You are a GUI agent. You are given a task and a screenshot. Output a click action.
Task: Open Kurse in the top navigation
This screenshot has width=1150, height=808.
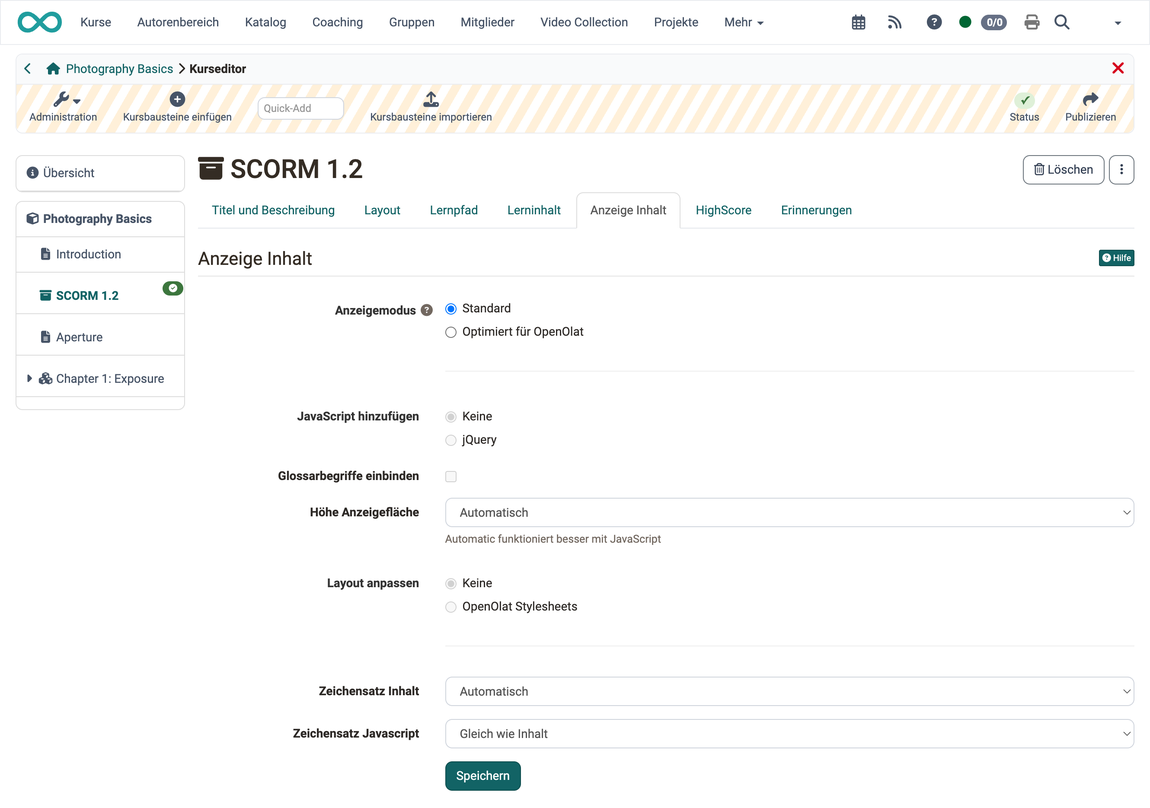tap(95, 23)
